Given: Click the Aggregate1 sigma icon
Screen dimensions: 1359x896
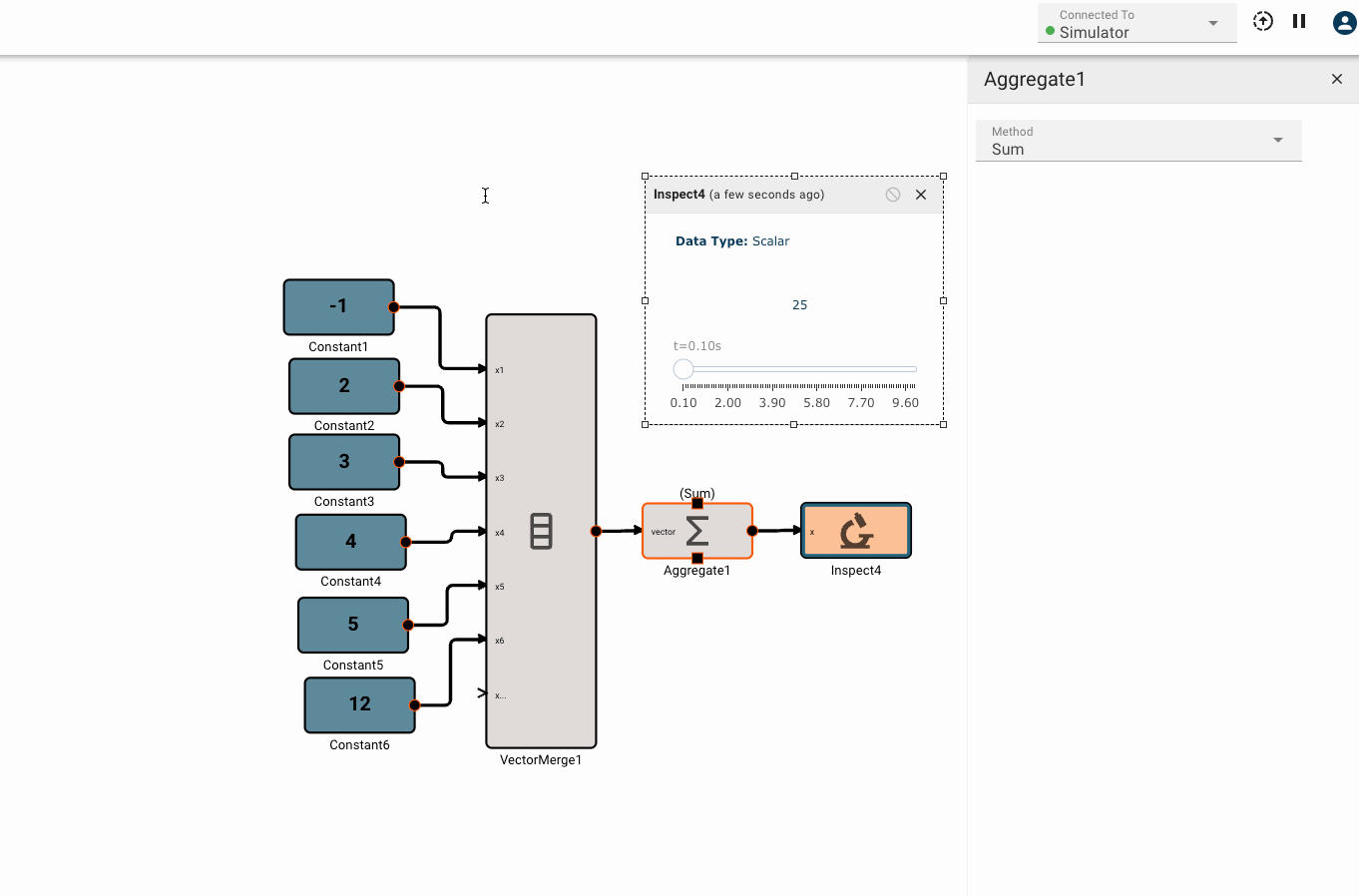Looking at the screenshot, I should click(x=697, y=531).
